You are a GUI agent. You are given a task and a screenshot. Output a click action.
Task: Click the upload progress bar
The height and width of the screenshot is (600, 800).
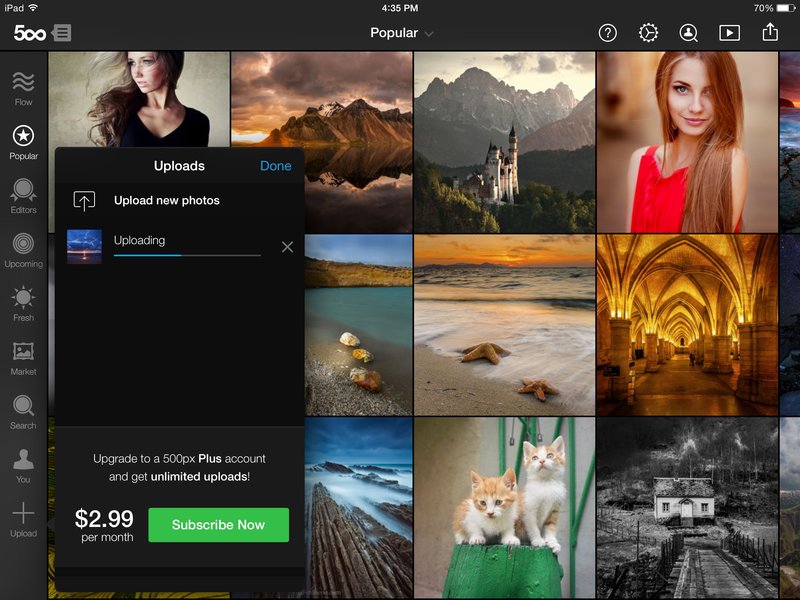click(187, 255)
